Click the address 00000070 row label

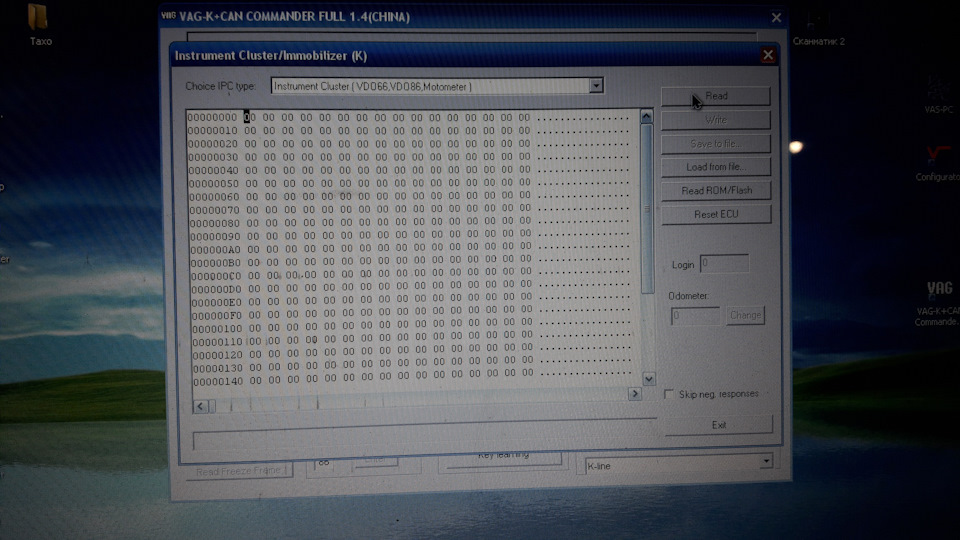click(214, 210)
